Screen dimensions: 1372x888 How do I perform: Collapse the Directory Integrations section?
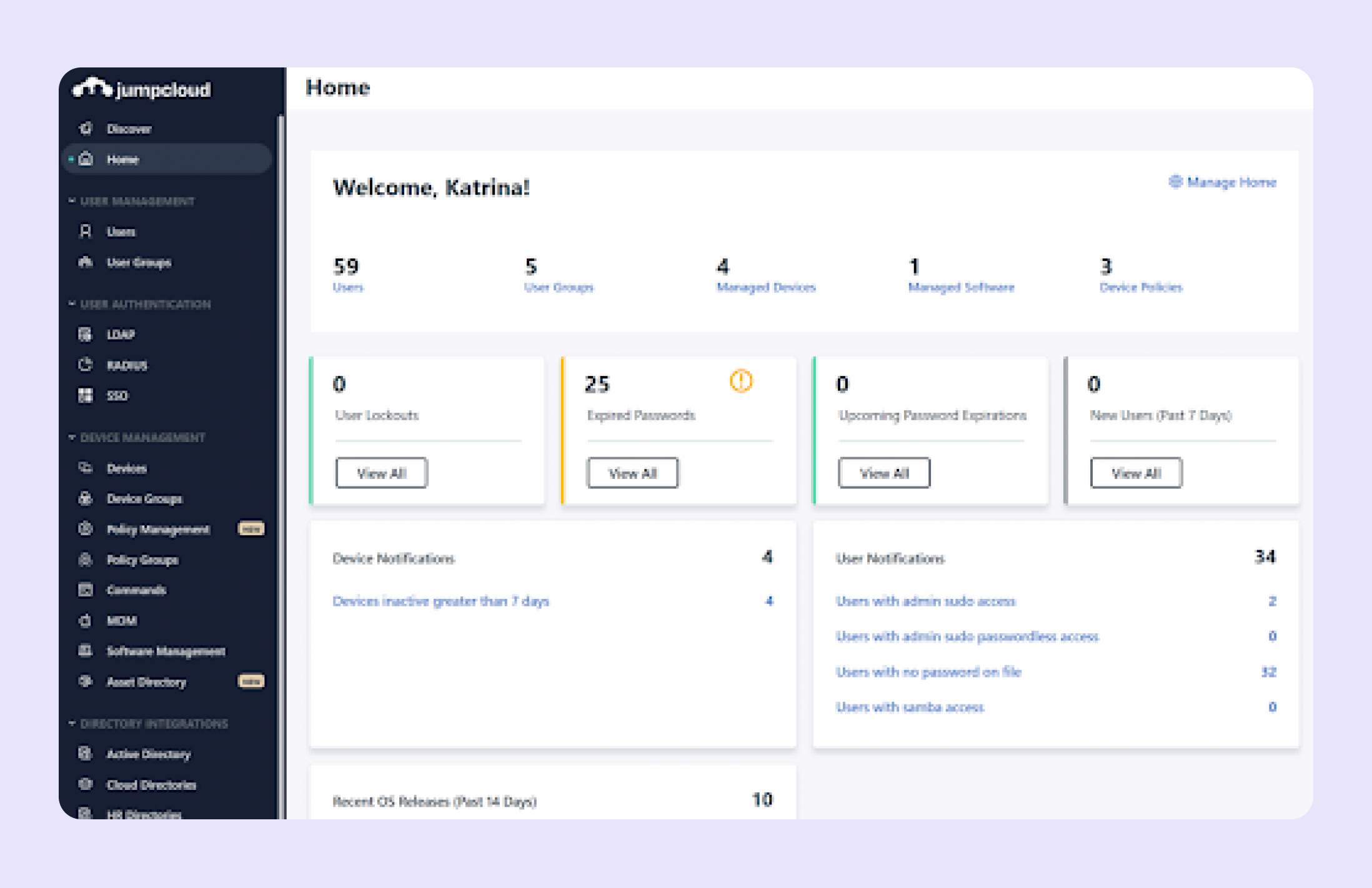coord(72,723)
